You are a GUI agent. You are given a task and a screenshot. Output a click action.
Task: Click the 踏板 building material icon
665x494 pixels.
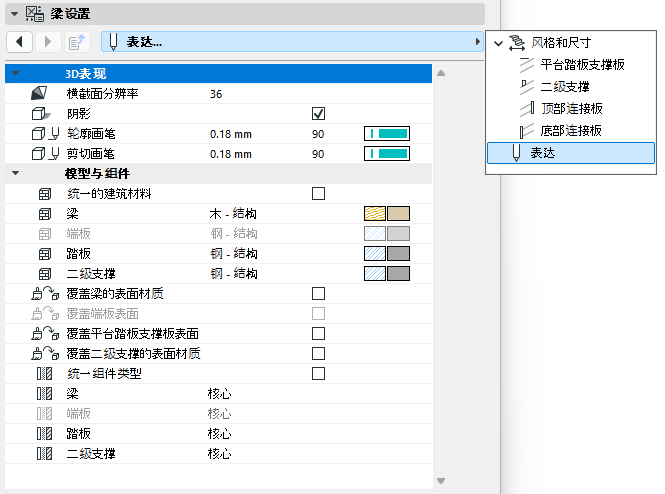45,254
